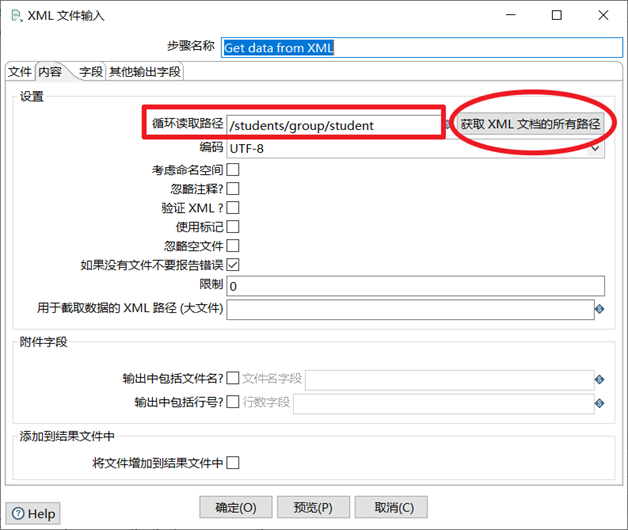Click 预览(P) preview button

click(313, 508)
